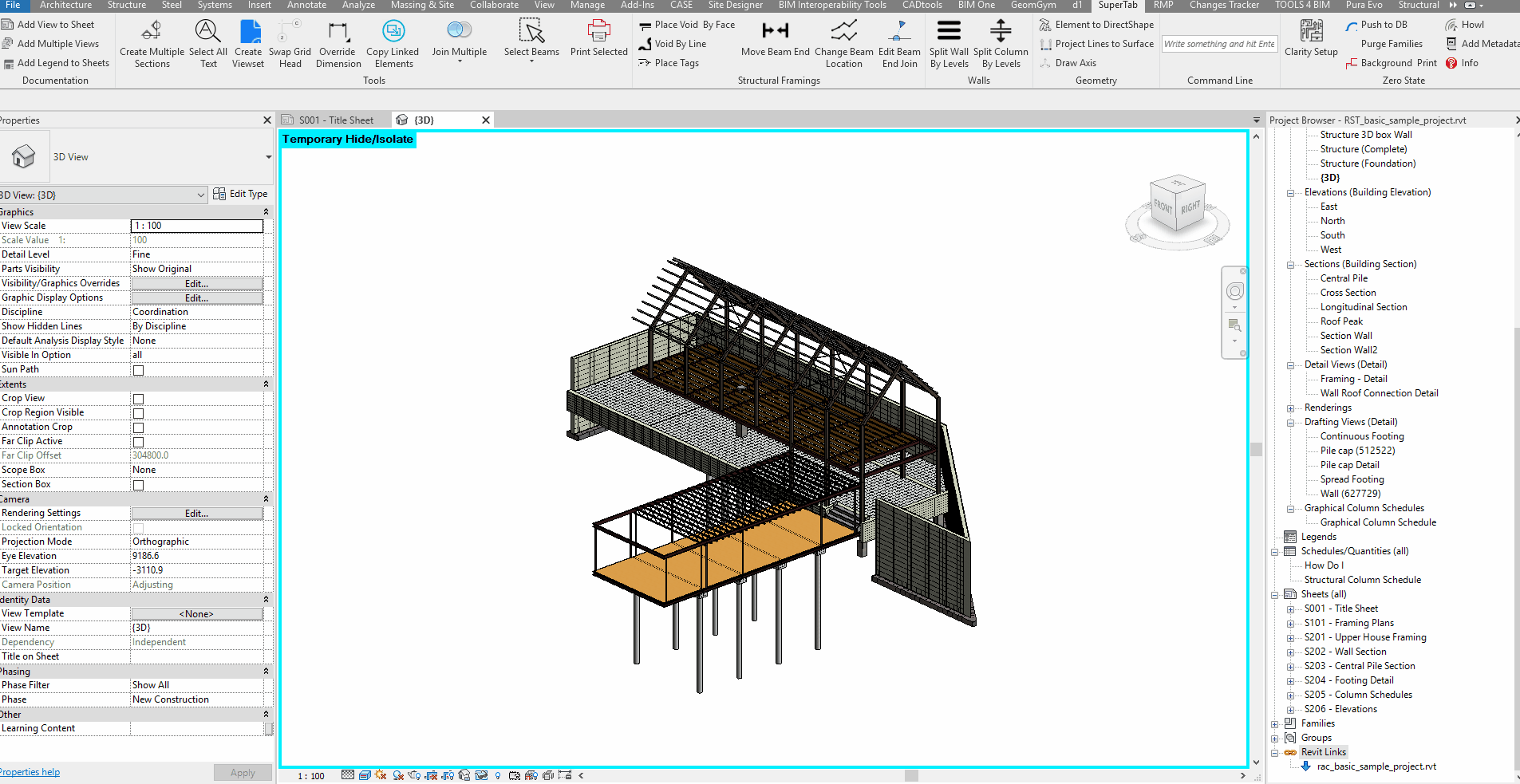Open the Visual Style icon in view control bar

pyautogui.click(x=365, y=775)
